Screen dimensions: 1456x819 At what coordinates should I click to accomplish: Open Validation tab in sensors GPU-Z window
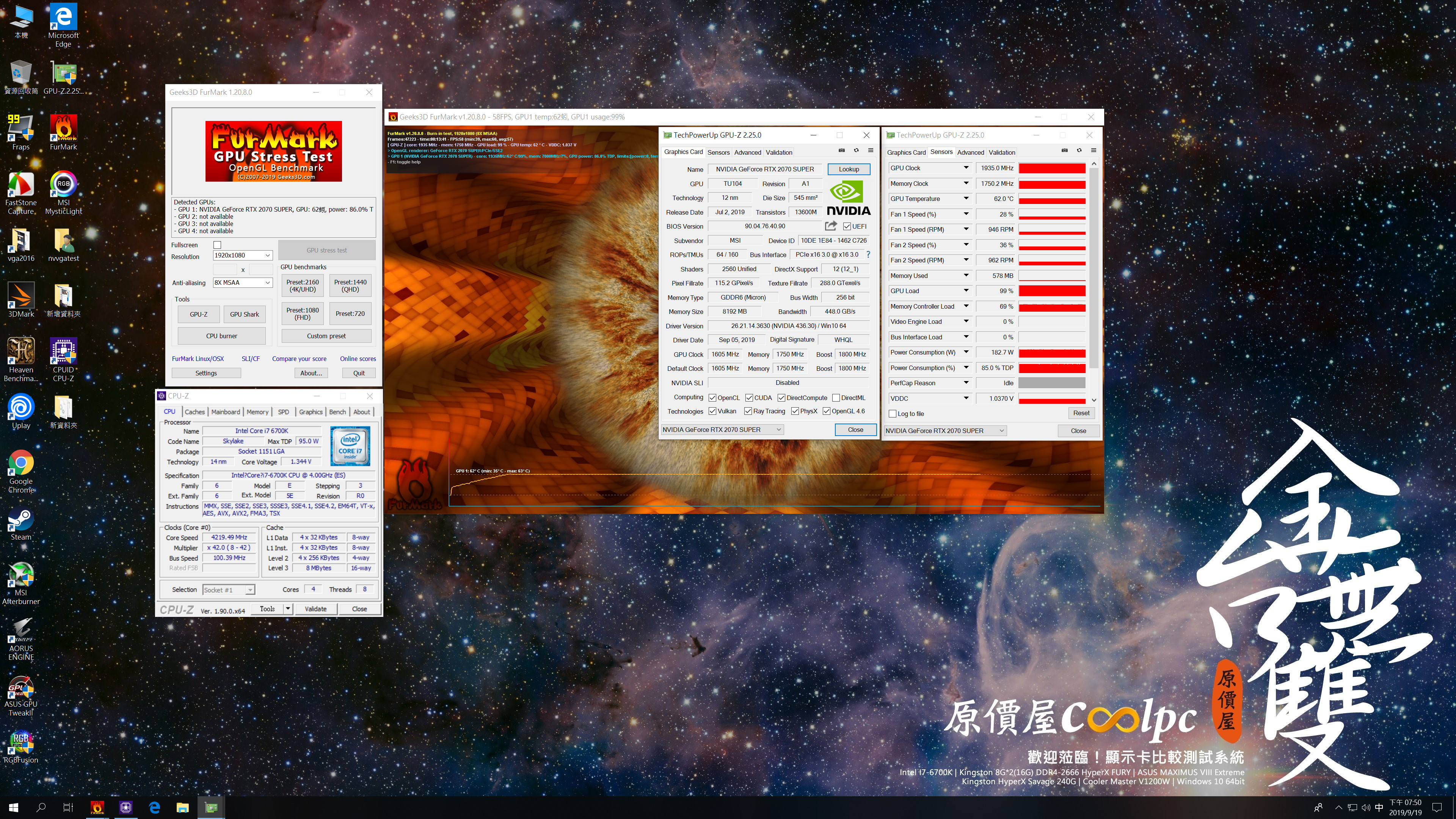pyautogui.click(x=1002, y=152)
